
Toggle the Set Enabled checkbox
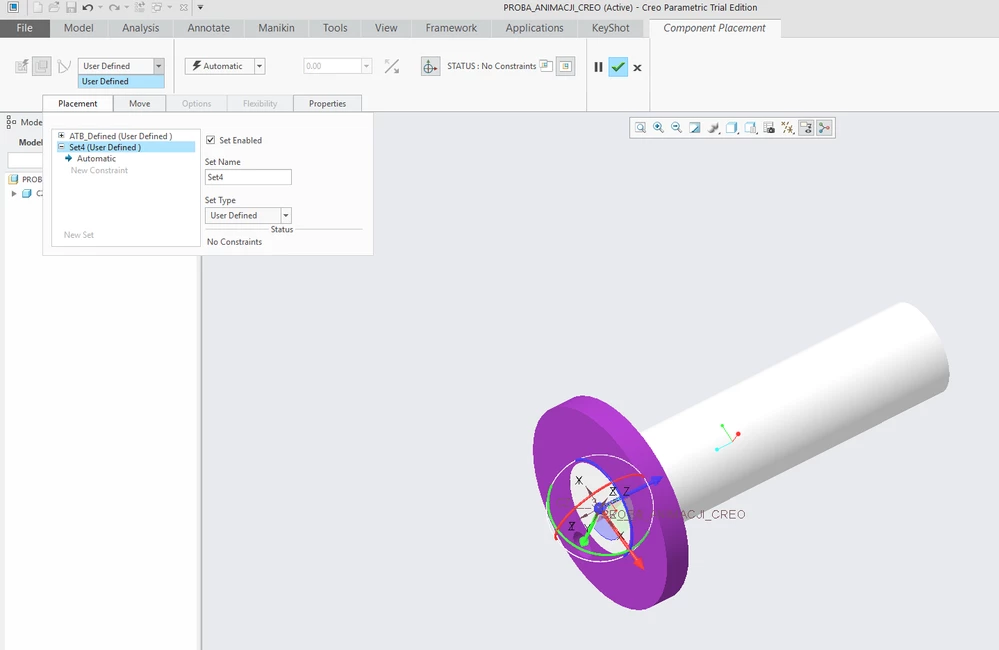click(x=210, y=140)
